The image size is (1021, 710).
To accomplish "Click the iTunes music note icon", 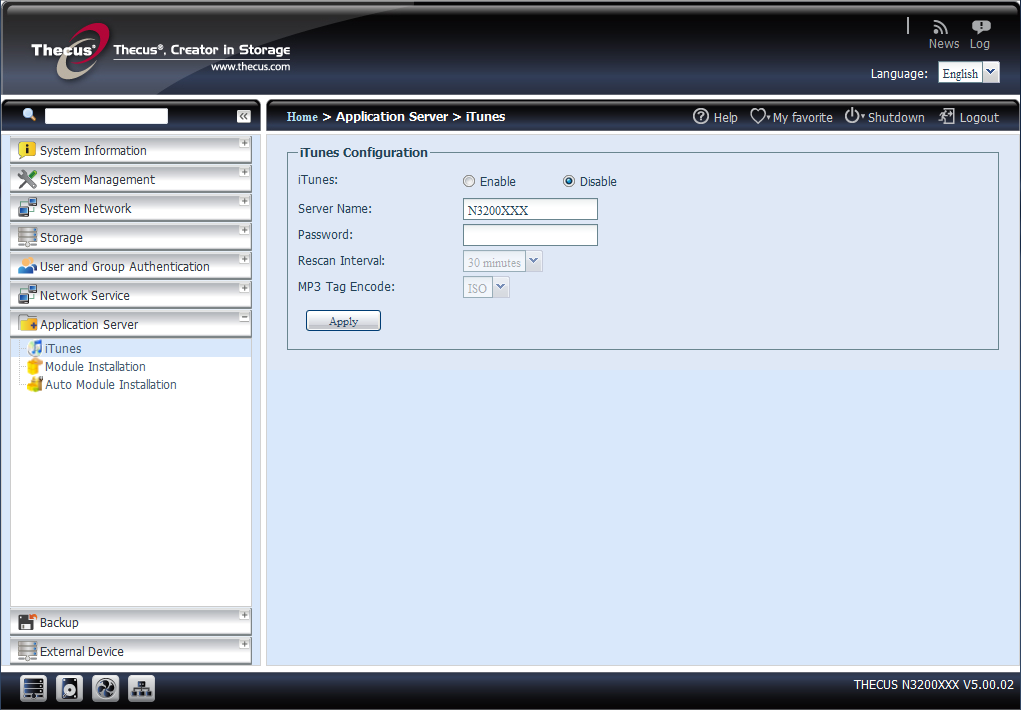I will click(x=35, y=348).
